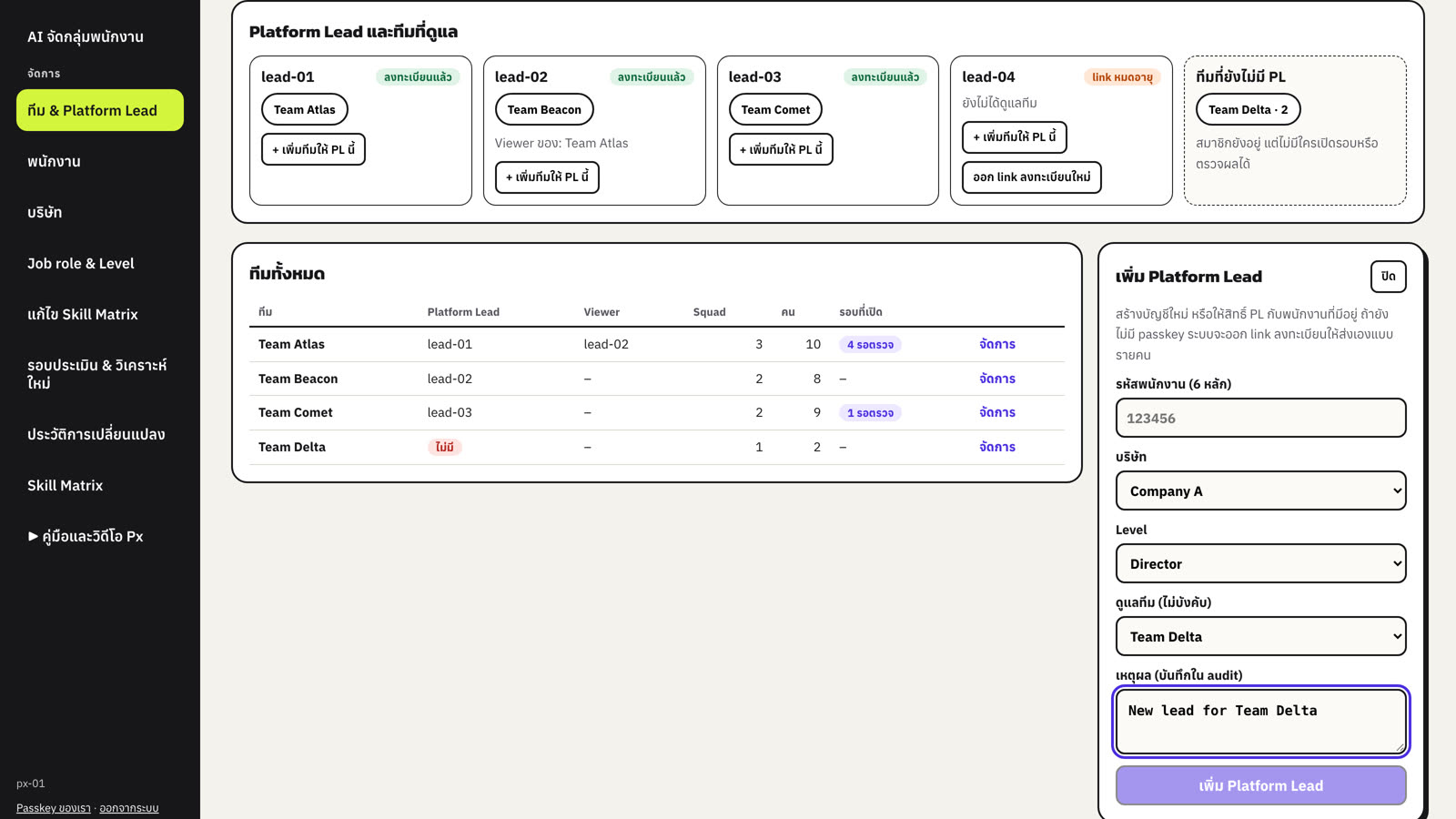Click Passkey ของเรา link
The image size is (1456, 819).
coord(54,808)
